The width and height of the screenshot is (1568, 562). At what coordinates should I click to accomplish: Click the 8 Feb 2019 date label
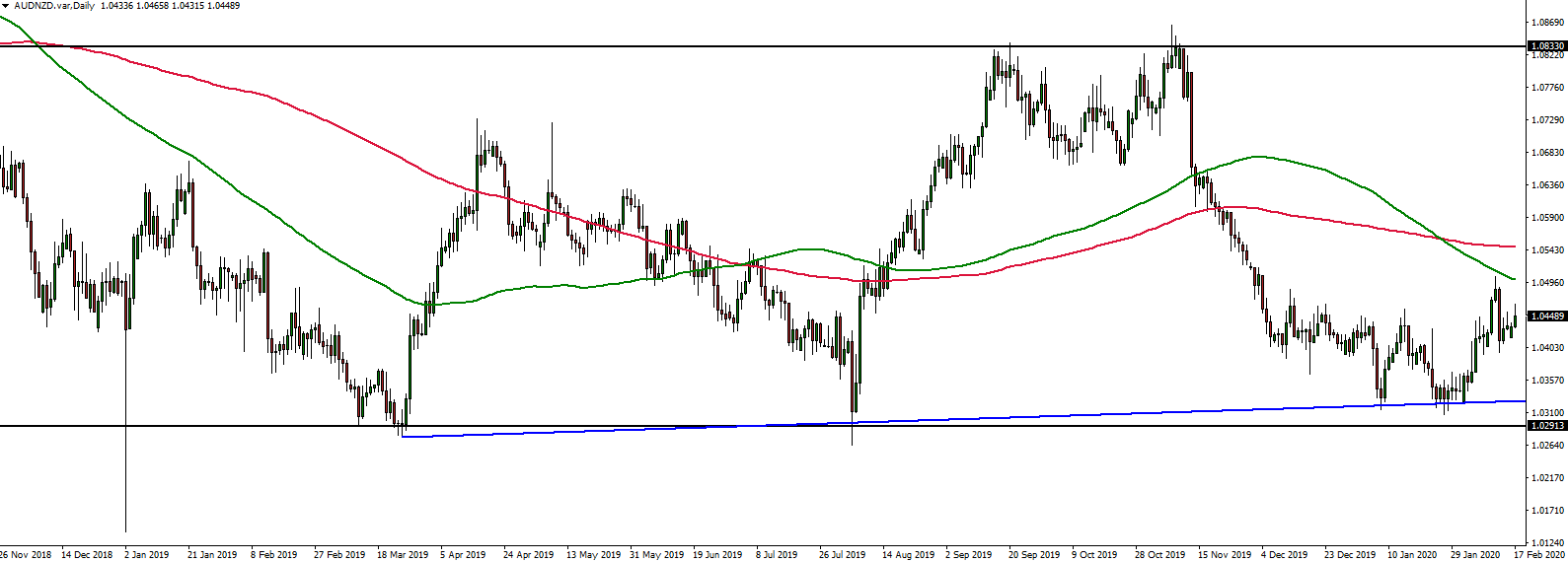(274, 555)
